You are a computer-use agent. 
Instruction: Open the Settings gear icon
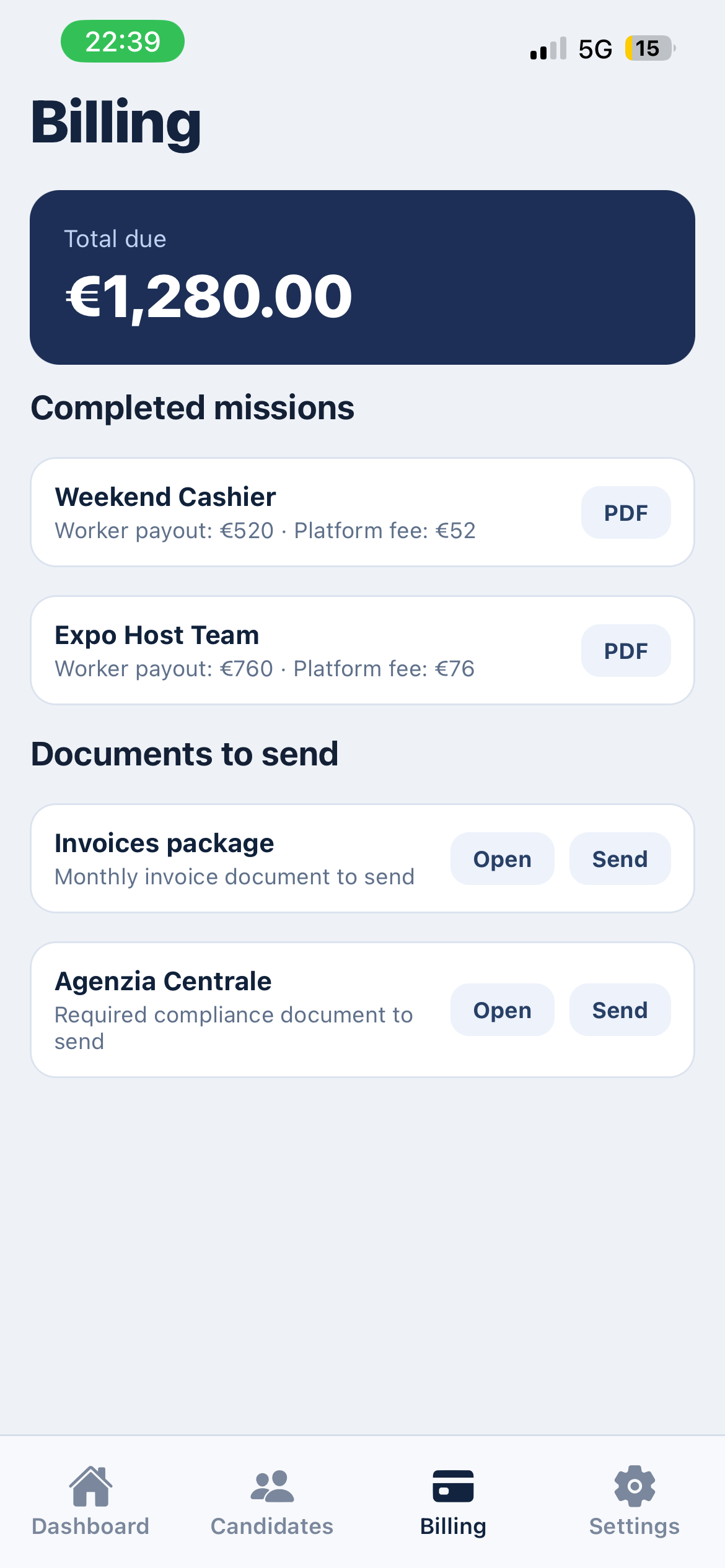(x=635, y=1486)
